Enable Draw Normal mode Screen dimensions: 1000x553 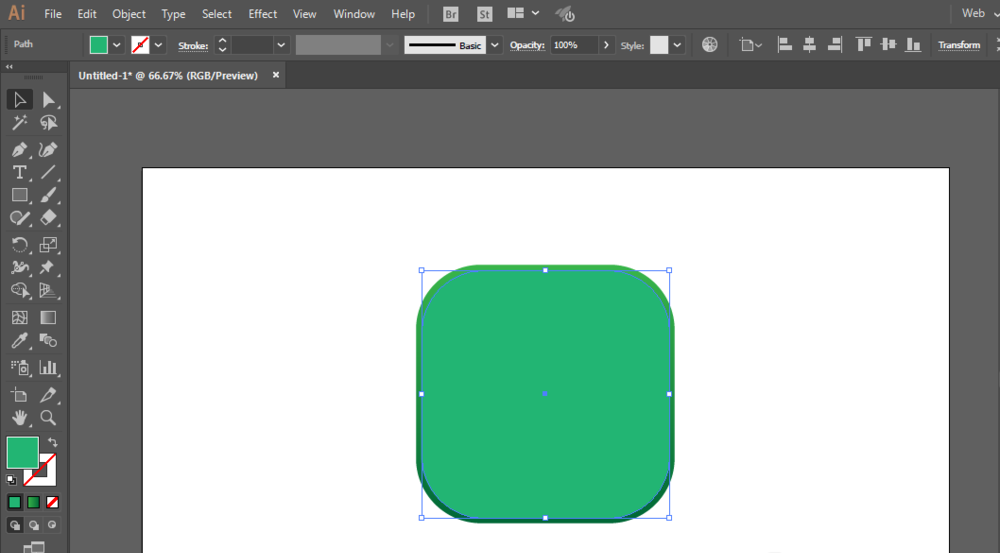(15, 525)
